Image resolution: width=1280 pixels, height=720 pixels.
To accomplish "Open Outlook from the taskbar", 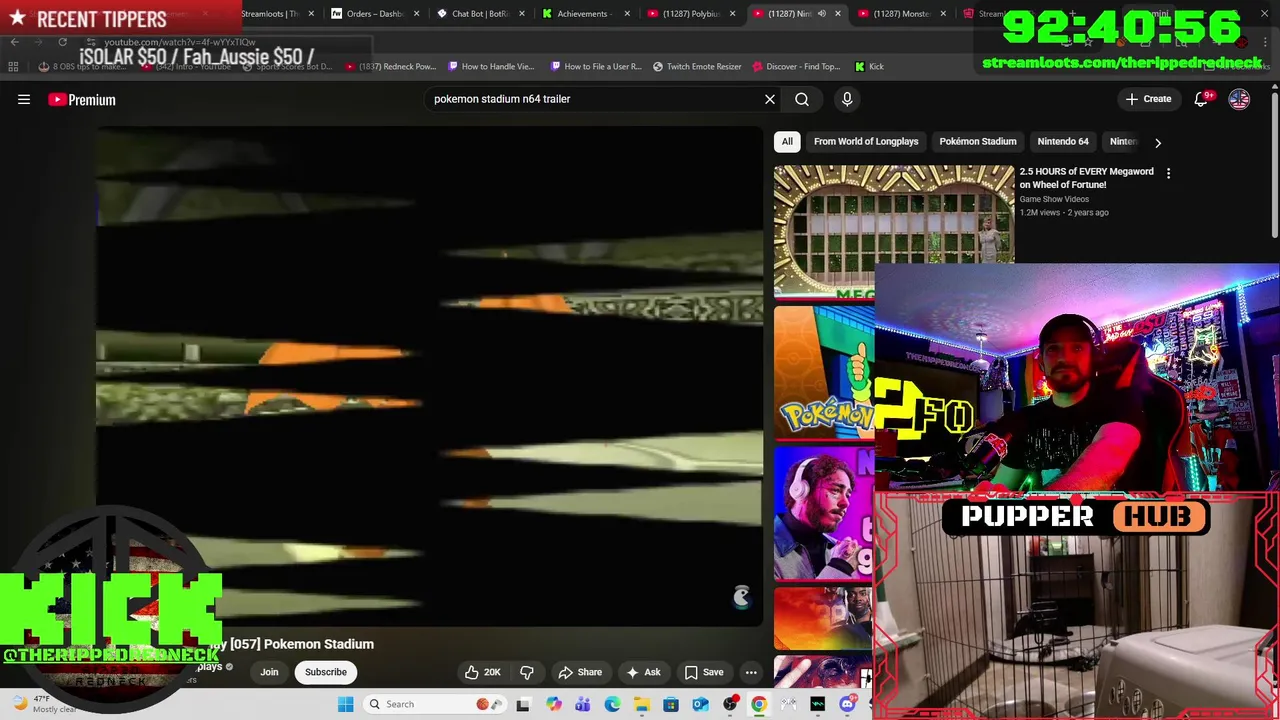I will click(700, 704).
